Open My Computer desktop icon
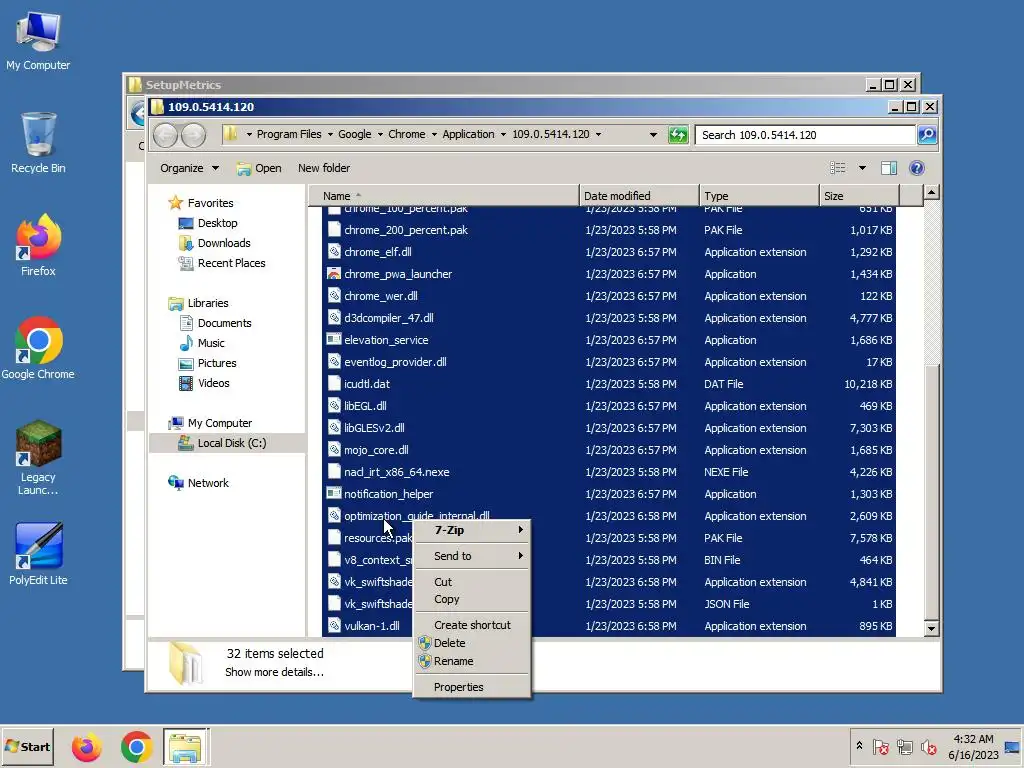This screenshot has width=1024, height=768. tap(38, 40)
